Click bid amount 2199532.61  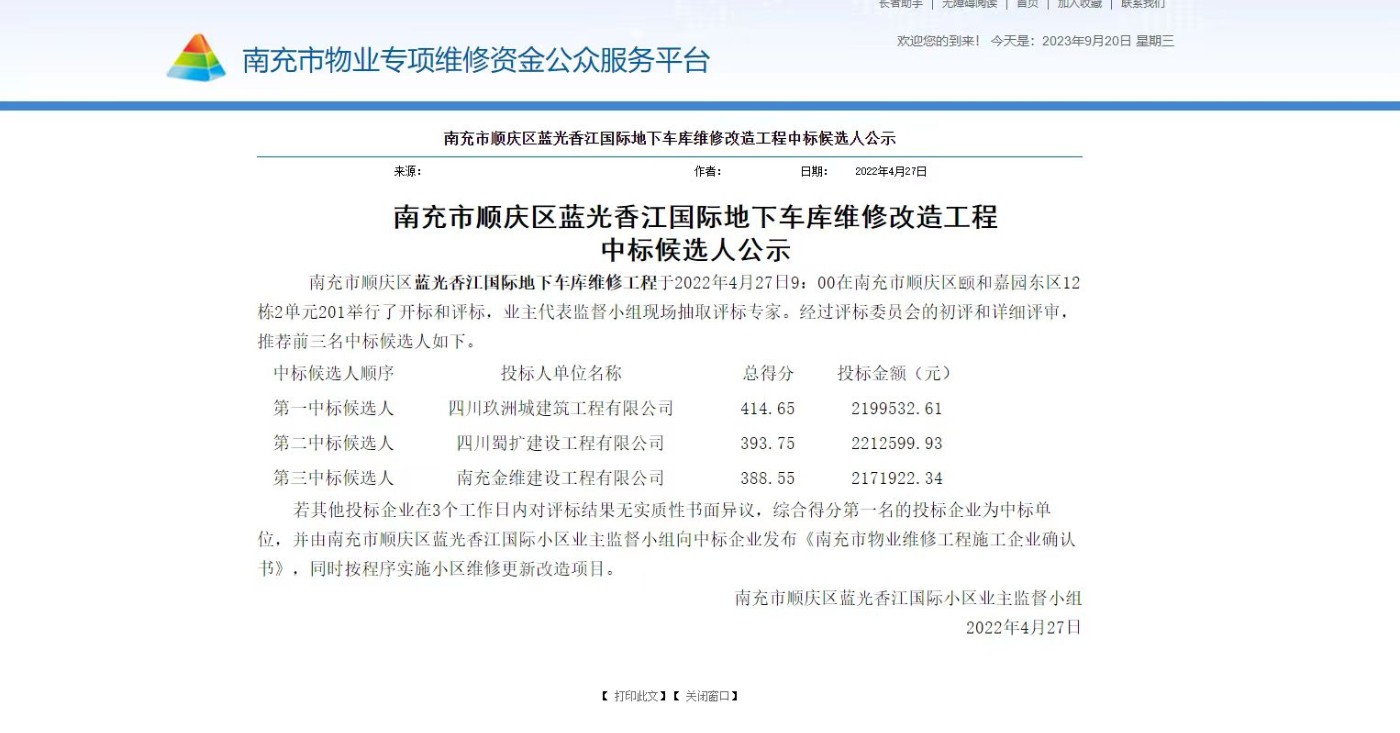click(x=897, y=408)
